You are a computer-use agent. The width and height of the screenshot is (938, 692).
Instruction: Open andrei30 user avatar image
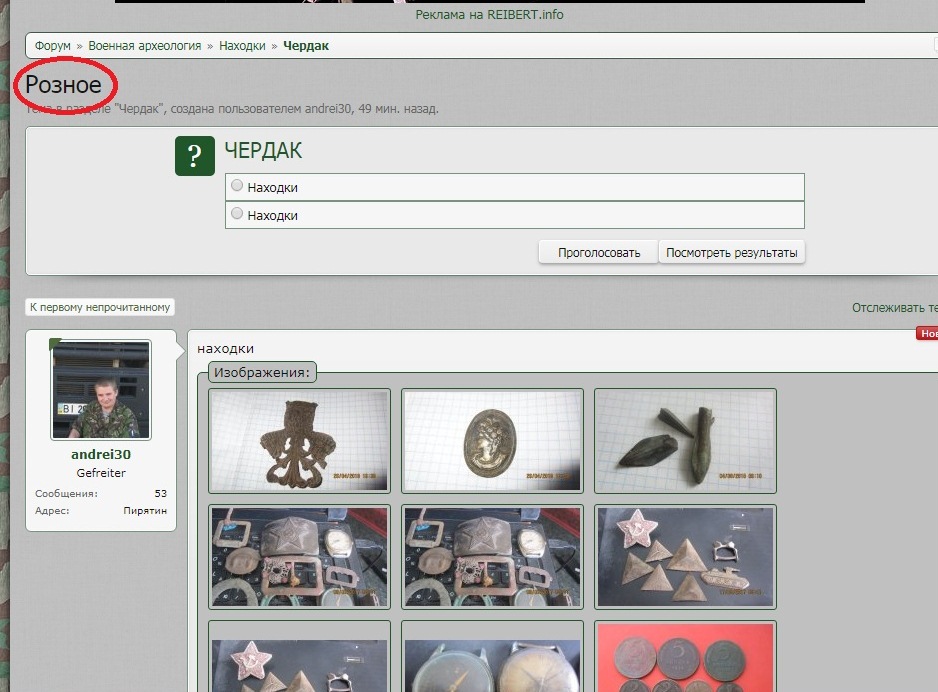(101, 390)
